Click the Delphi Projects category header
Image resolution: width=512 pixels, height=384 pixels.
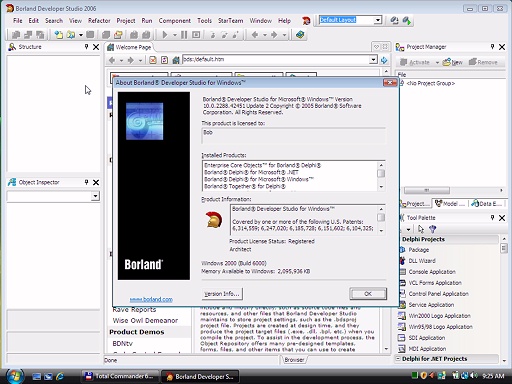pyautogui.click(x=448, y=239)
